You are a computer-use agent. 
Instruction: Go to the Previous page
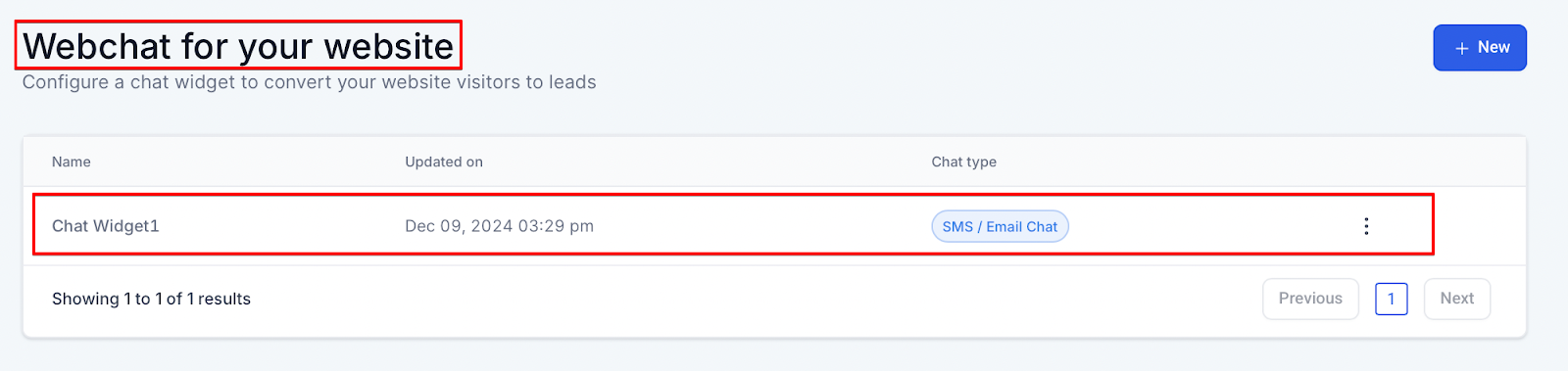[x=1310, y=299]
